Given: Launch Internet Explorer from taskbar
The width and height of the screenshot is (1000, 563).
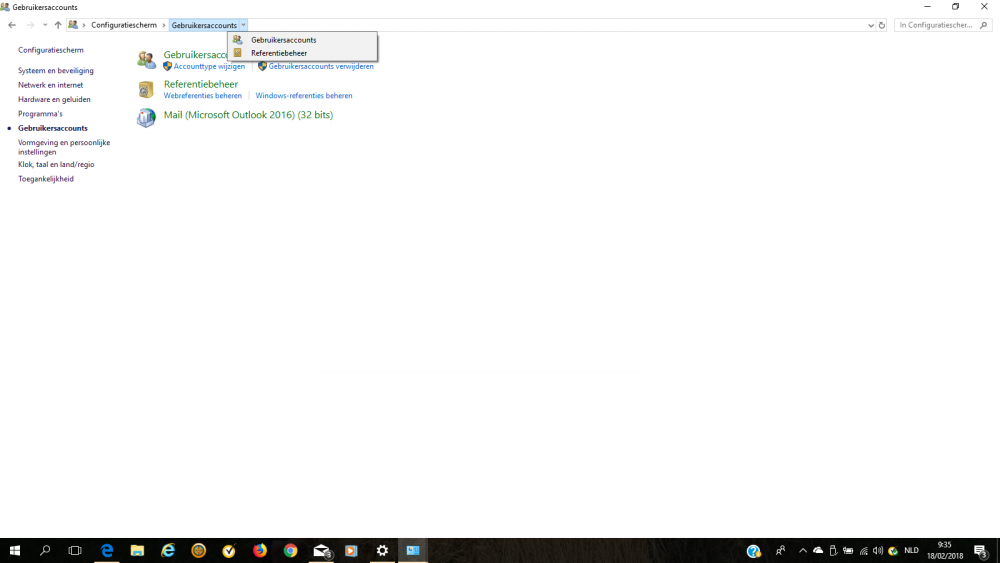Looking at the screenshot, I should pyautogui.click(x=168, y=550).
